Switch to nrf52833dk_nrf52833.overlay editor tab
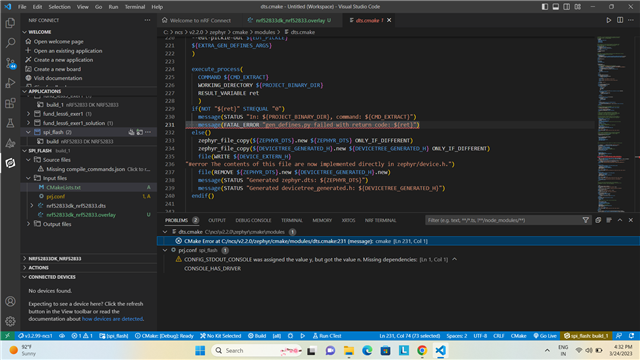Image resolution: width=640 pixels, height=360 pixels. tap(290, 20)
